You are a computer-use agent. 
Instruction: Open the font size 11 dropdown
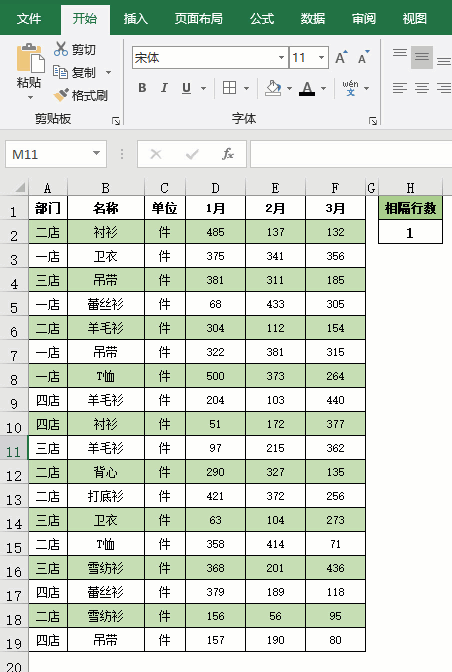pyautogui.click(x=321, y=57)
